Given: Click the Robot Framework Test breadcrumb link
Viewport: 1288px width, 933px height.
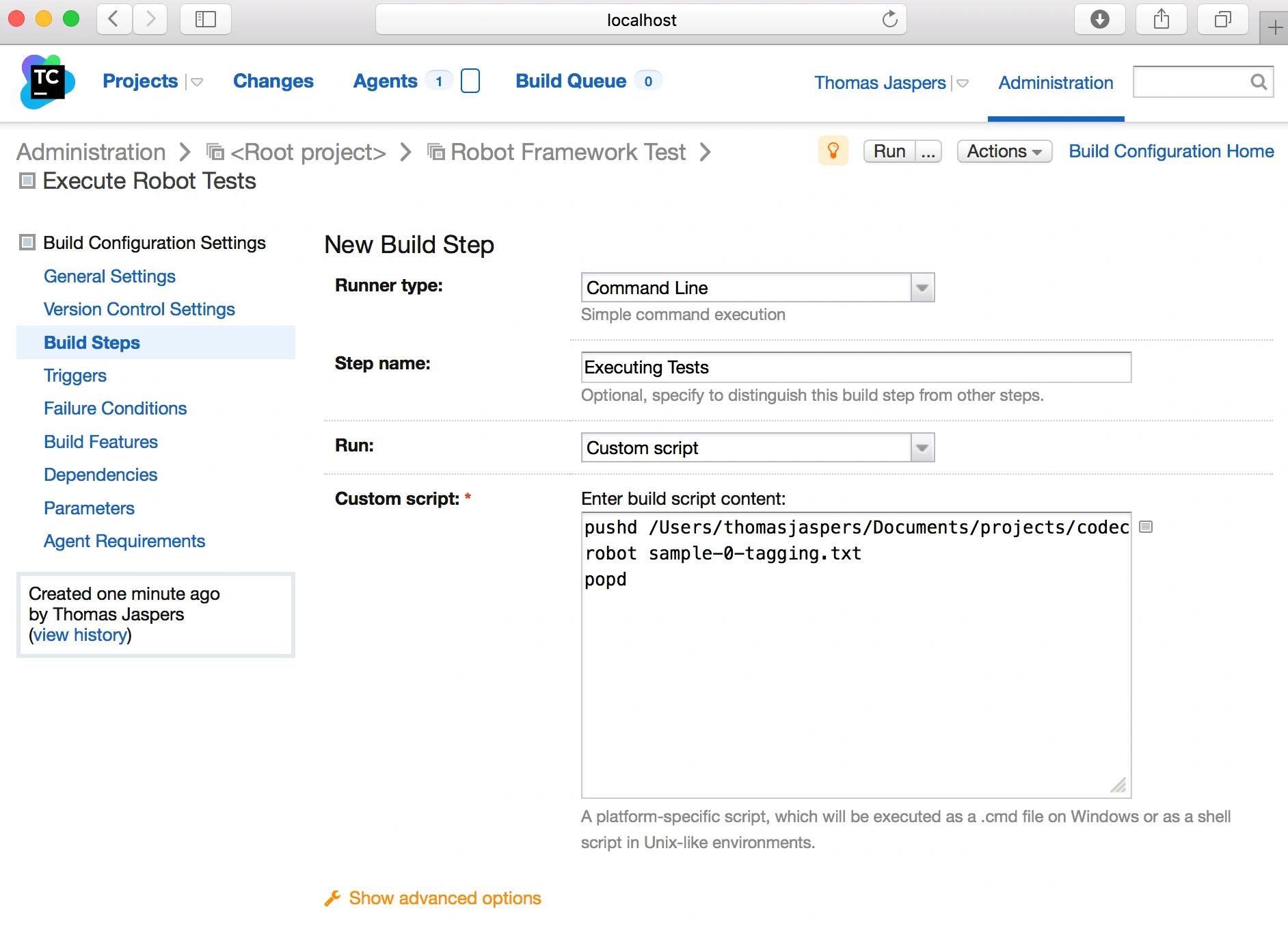Looking at the screenshot, I should (x=568, y=152).
